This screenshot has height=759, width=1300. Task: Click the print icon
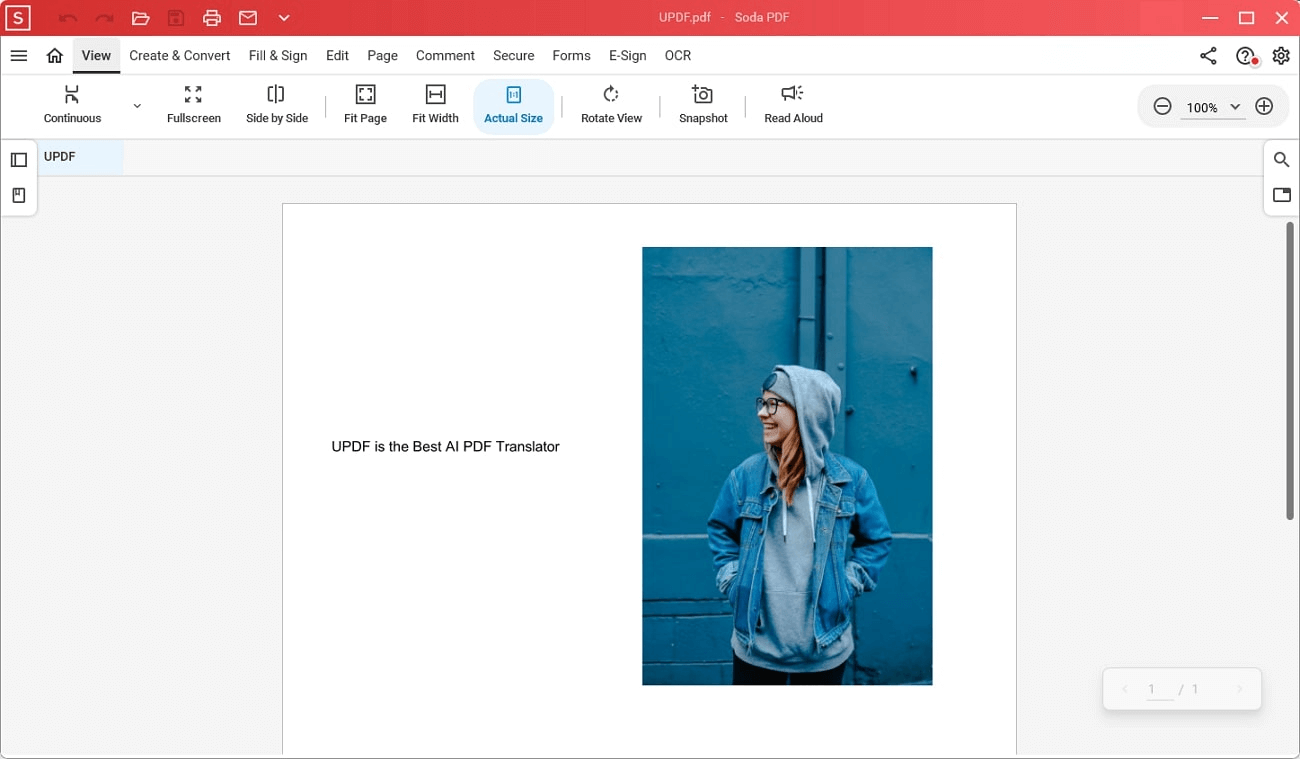212,18
